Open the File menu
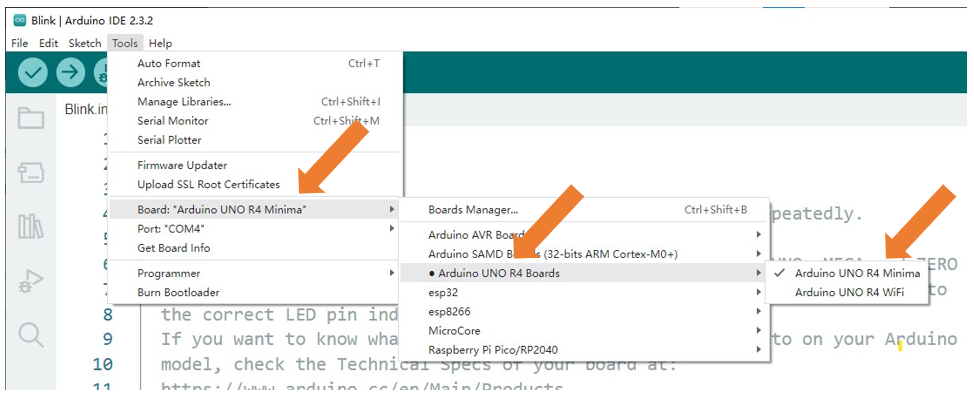Screen dimensions: 974x398 pos(20,43)
